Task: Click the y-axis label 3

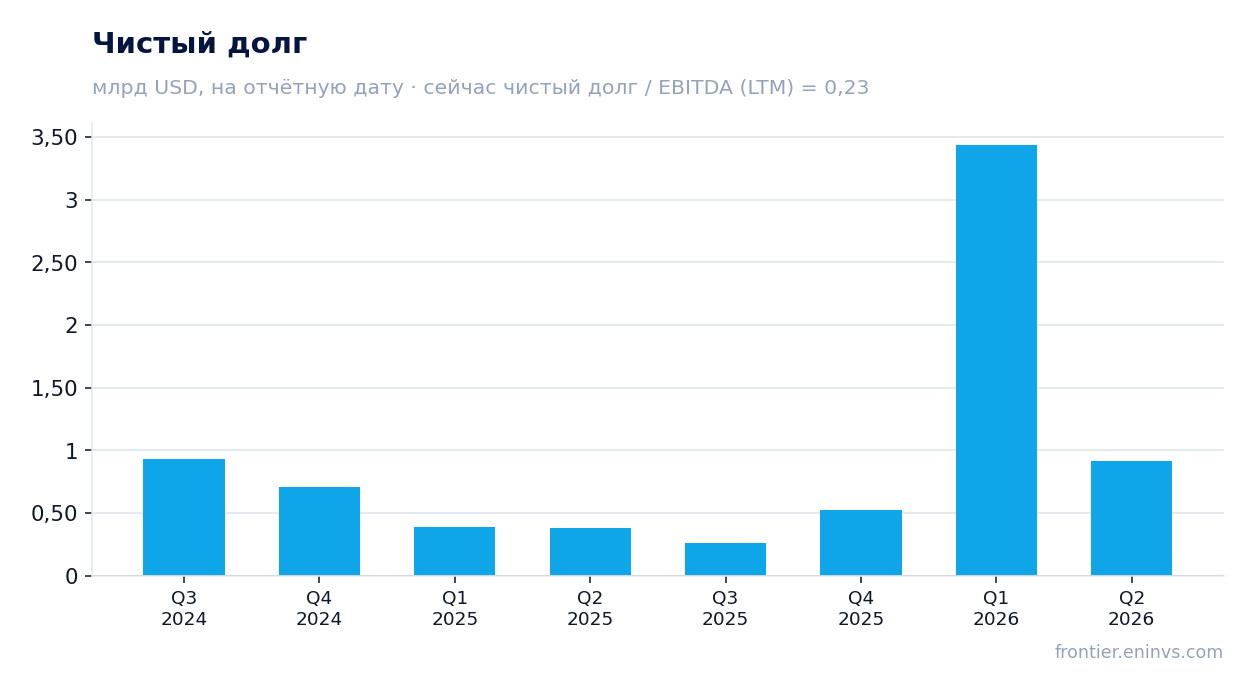Action: click(71, 200)
